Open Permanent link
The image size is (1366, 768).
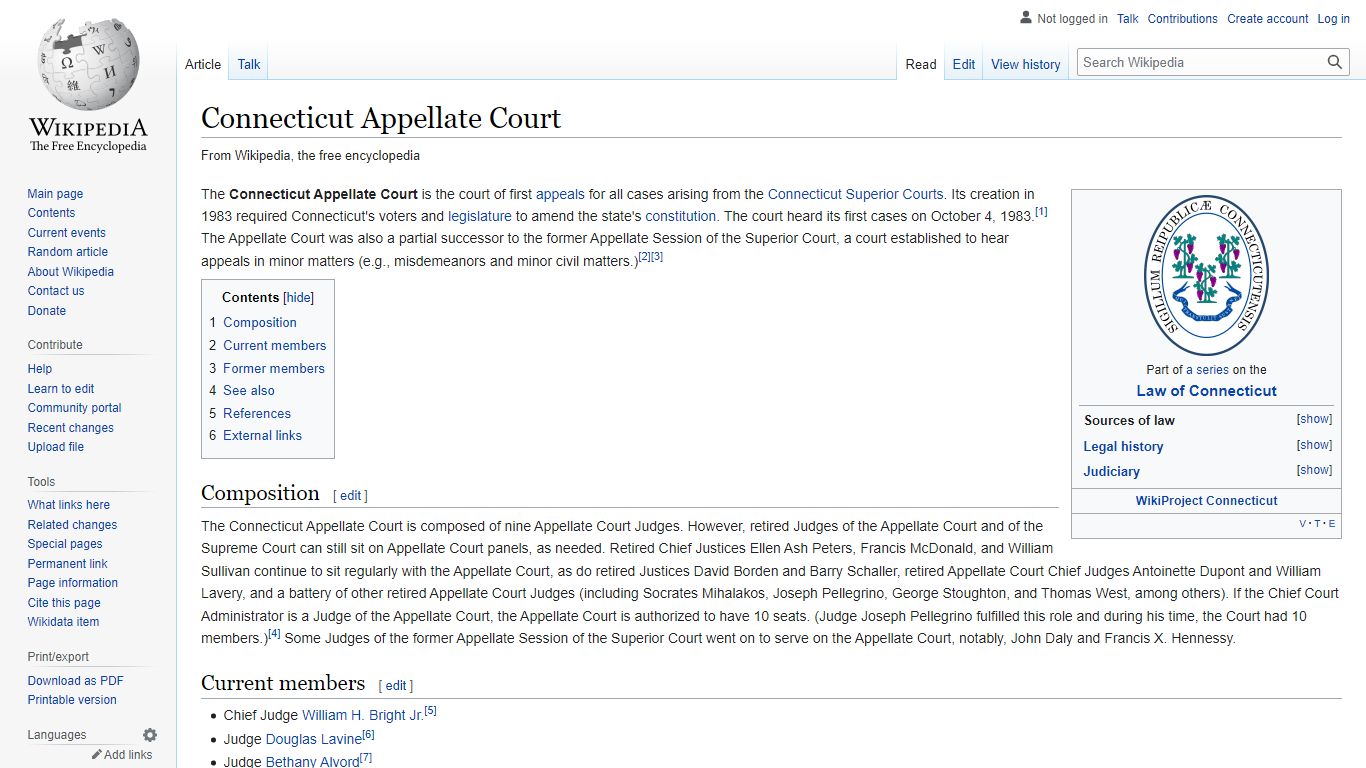[x=68, y=564]
